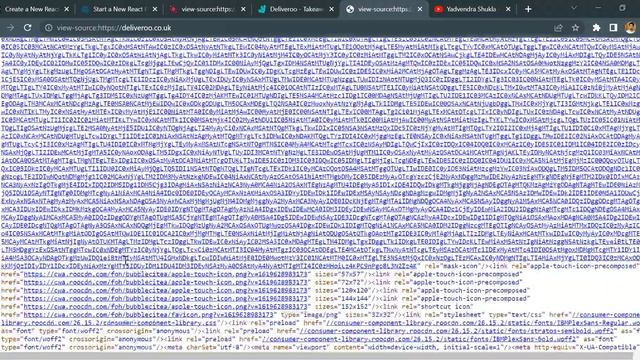Open apple-touch-icon link on the 72x72 line
Image resolution: width=640 pixels, height=360 pixels.
165,282
